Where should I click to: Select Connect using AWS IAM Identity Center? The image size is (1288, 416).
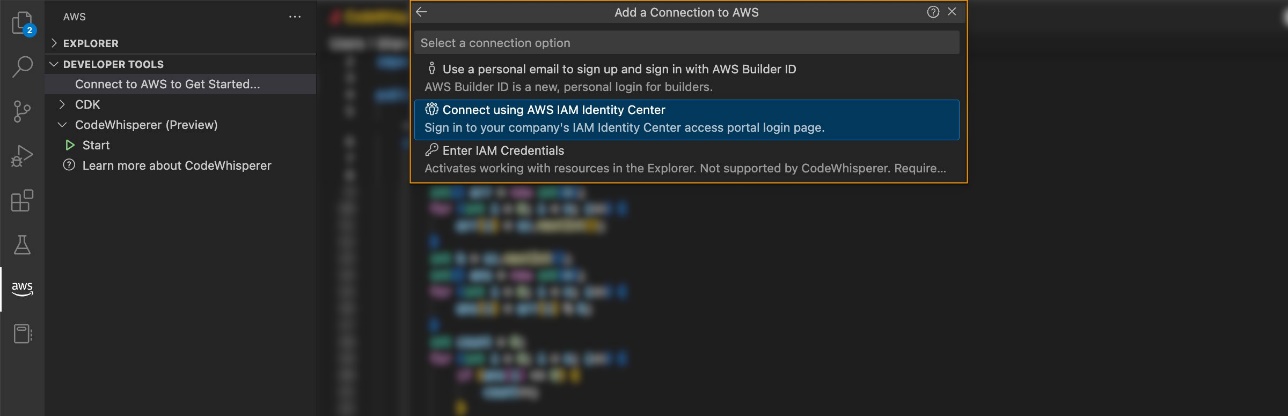[687, 119]
